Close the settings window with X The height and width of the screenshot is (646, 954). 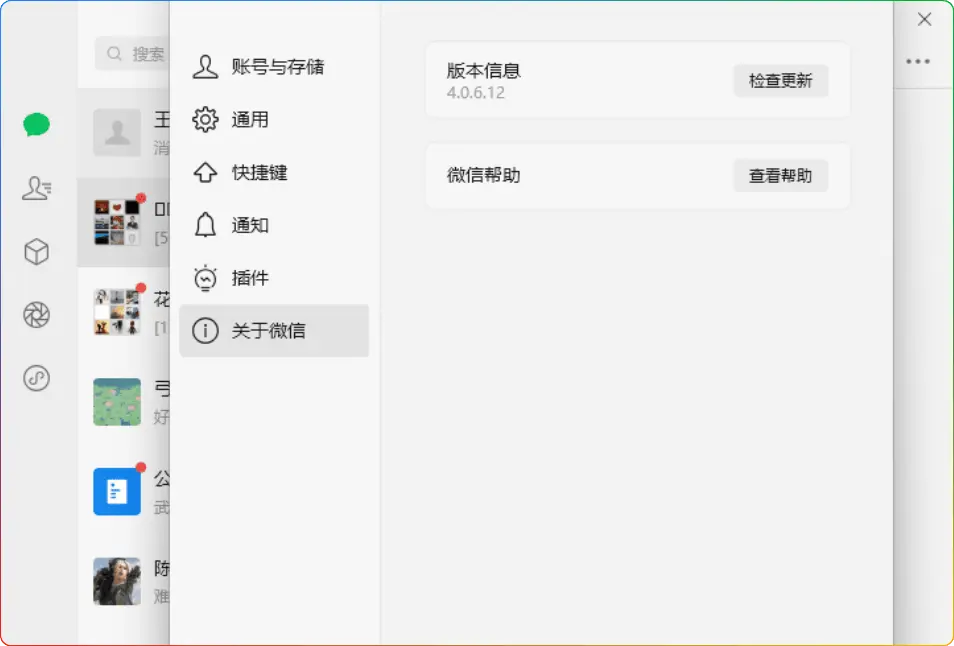(924, 19)
